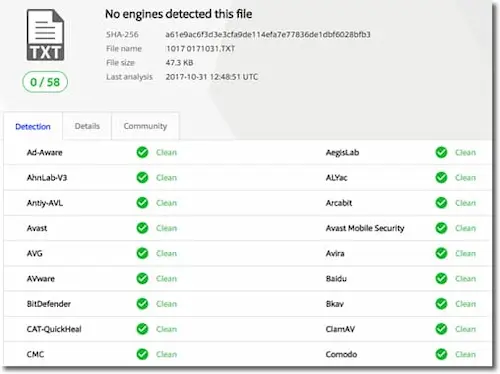Click the Last analysis label
Image resolution: width=500 pixels, height=374 pixels.
(x=129, y=77)
